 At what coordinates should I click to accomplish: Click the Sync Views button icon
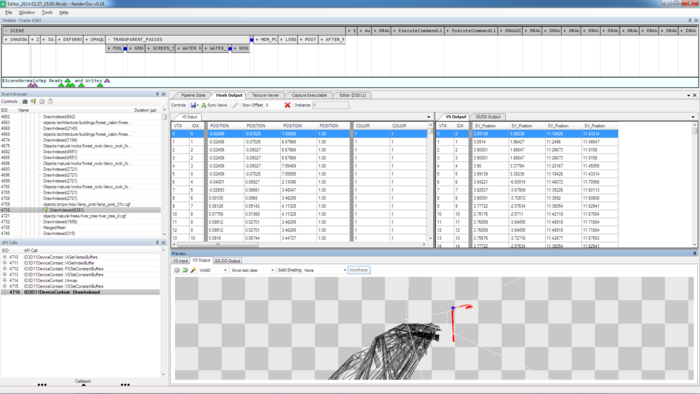point(204,105)
